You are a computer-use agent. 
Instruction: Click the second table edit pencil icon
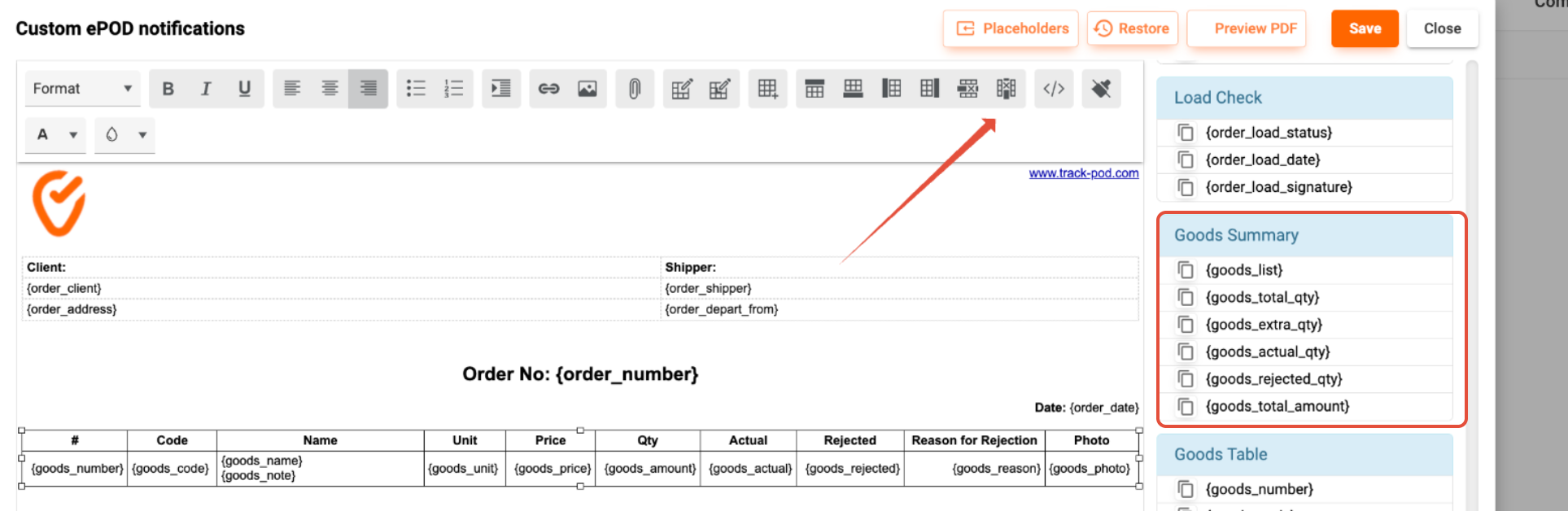coord(719,89)
